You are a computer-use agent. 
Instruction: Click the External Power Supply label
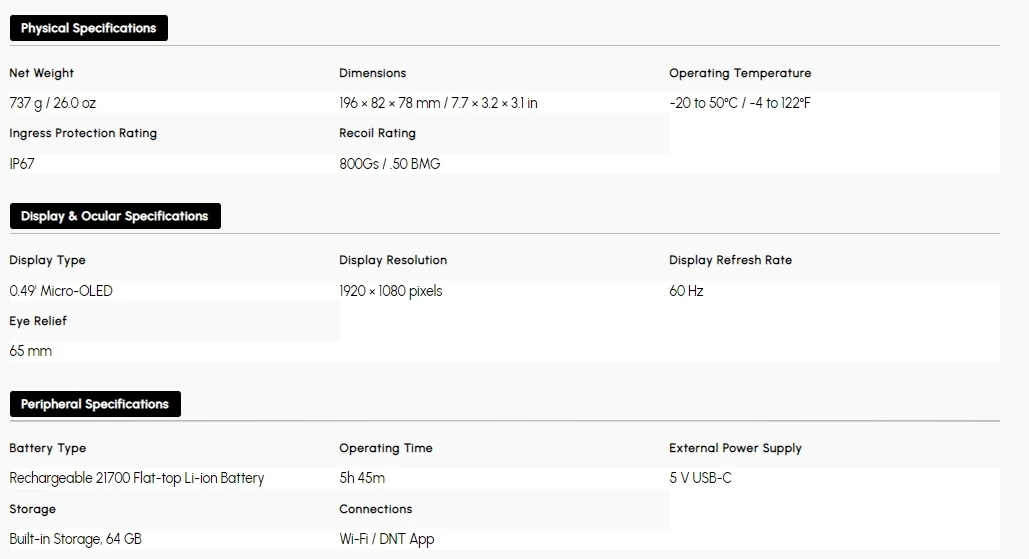click(x=735, y=448)
